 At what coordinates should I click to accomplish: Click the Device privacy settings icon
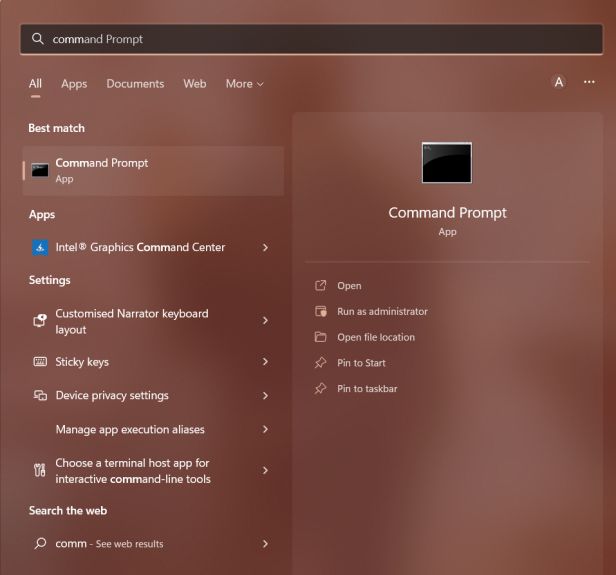40,395
